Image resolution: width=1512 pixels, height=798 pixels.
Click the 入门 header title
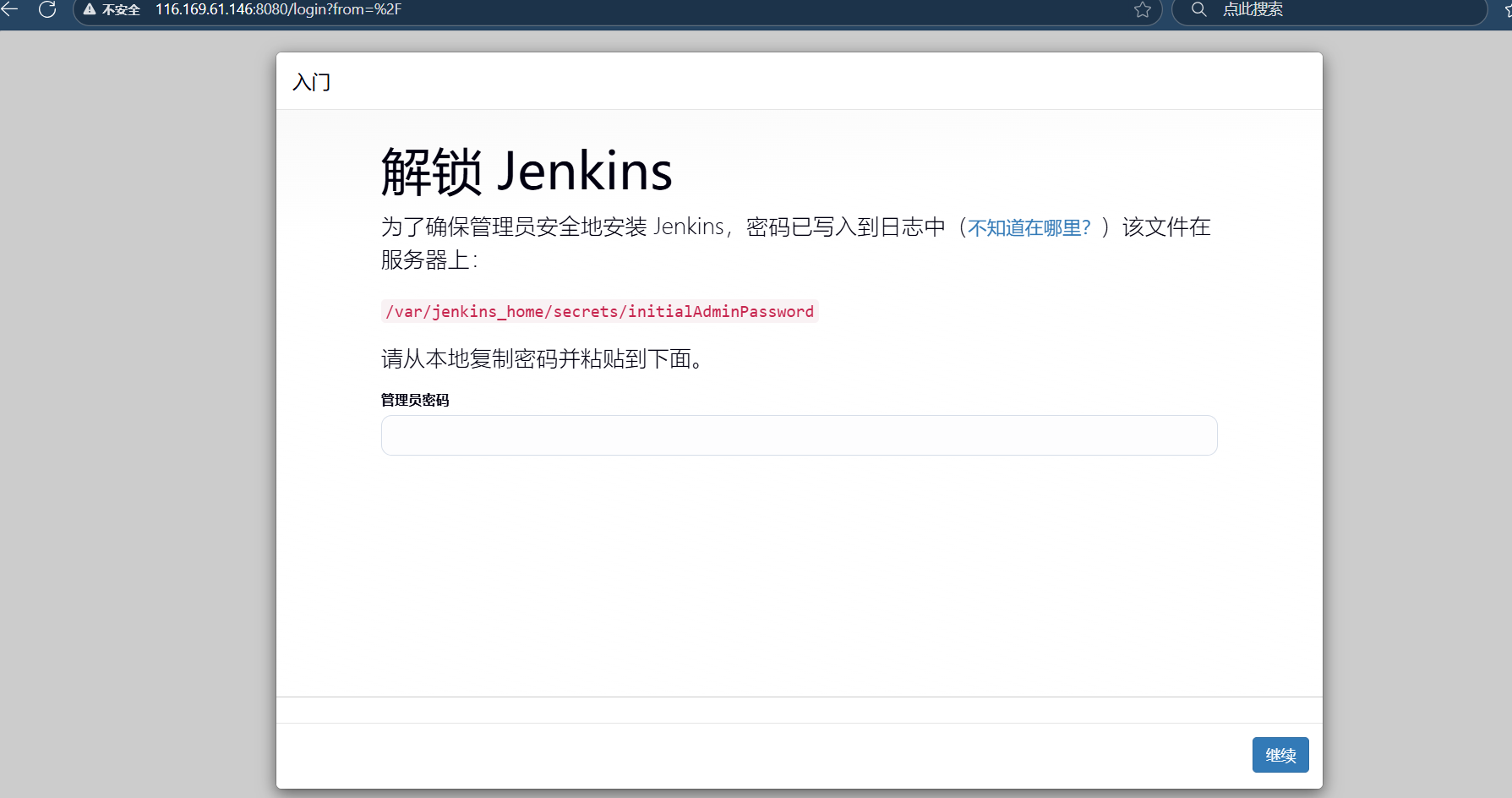(x=311, y=82)
